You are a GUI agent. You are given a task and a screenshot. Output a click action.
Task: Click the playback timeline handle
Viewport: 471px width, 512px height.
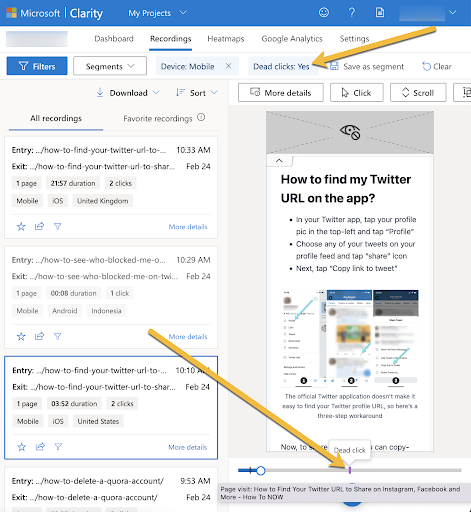pos(261,471)
